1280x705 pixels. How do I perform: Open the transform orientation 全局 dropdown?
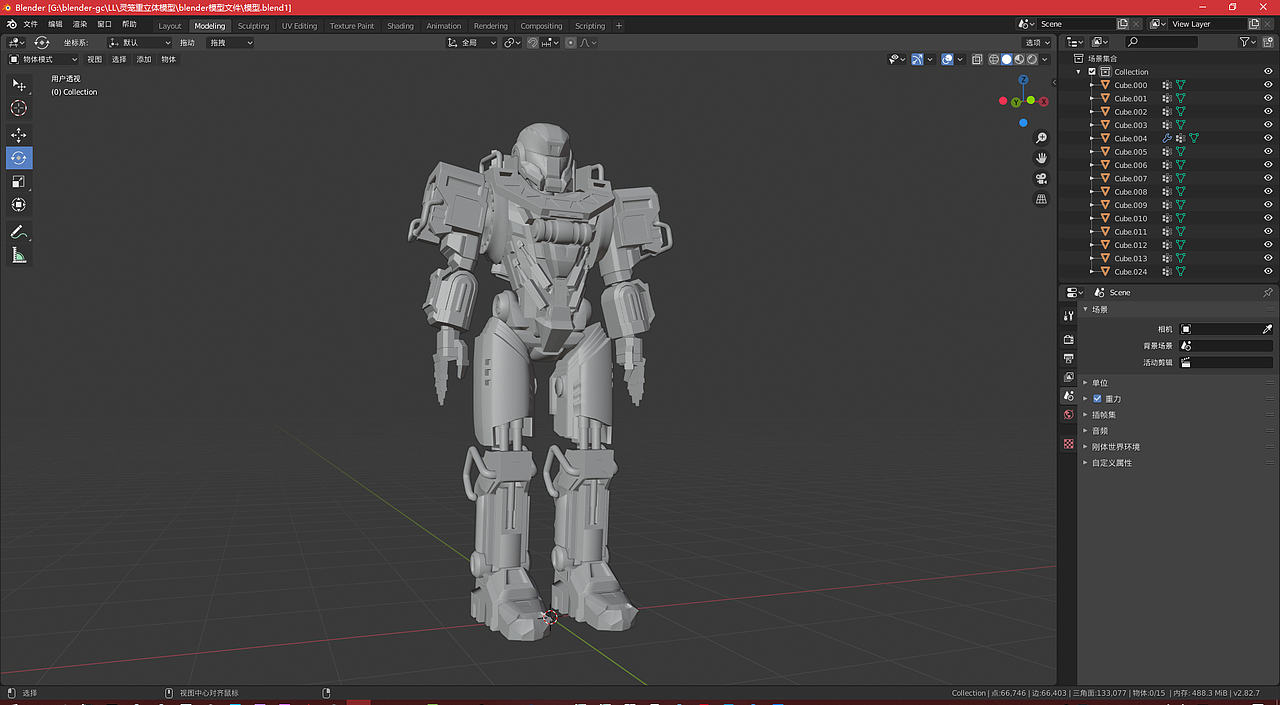click(472, 42)
